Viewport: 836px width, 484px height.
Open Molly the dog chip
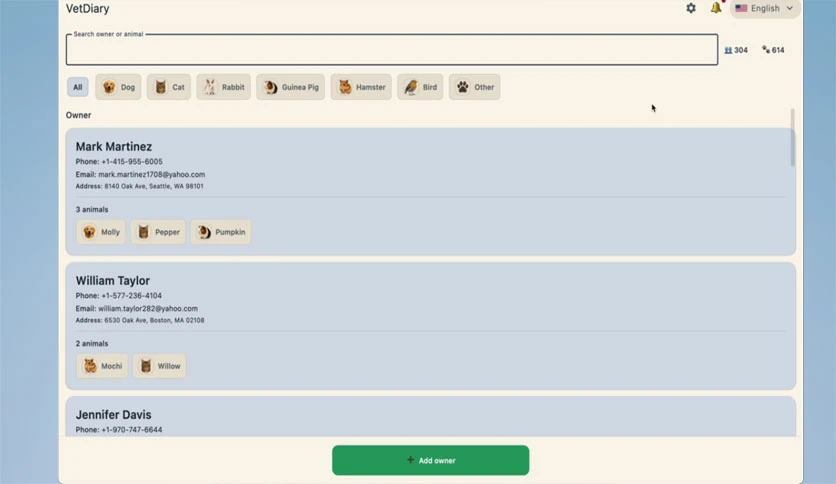tap(101, 232)
